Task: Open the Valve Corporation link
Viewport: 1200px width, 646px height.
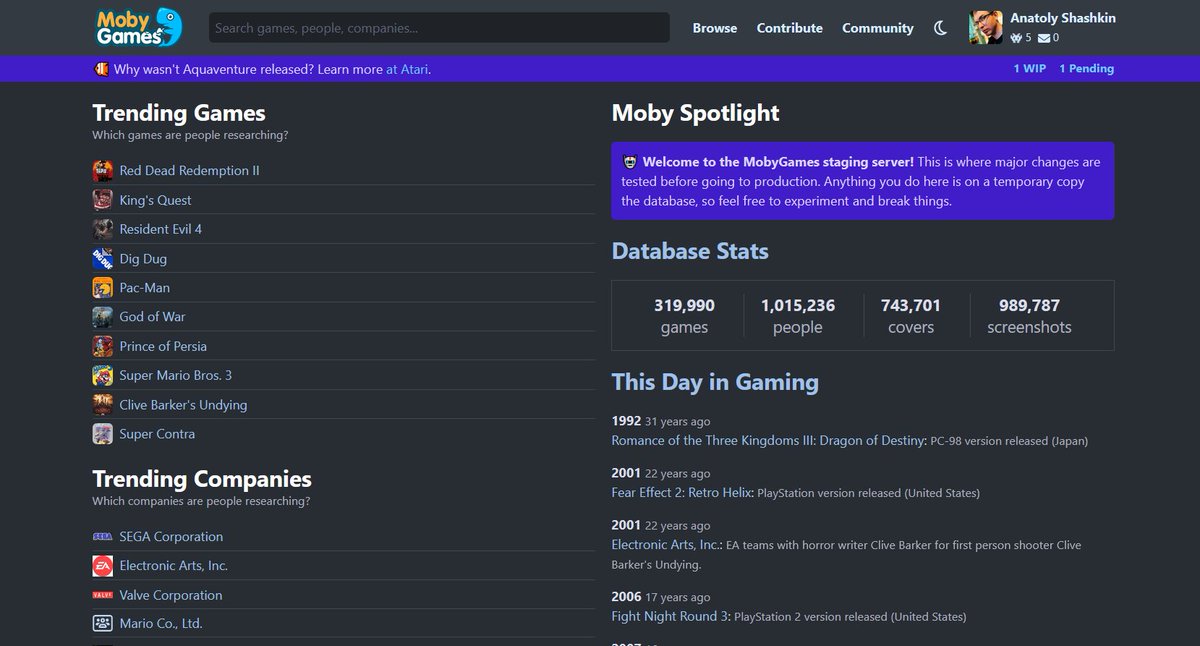Action: (171, 595)
